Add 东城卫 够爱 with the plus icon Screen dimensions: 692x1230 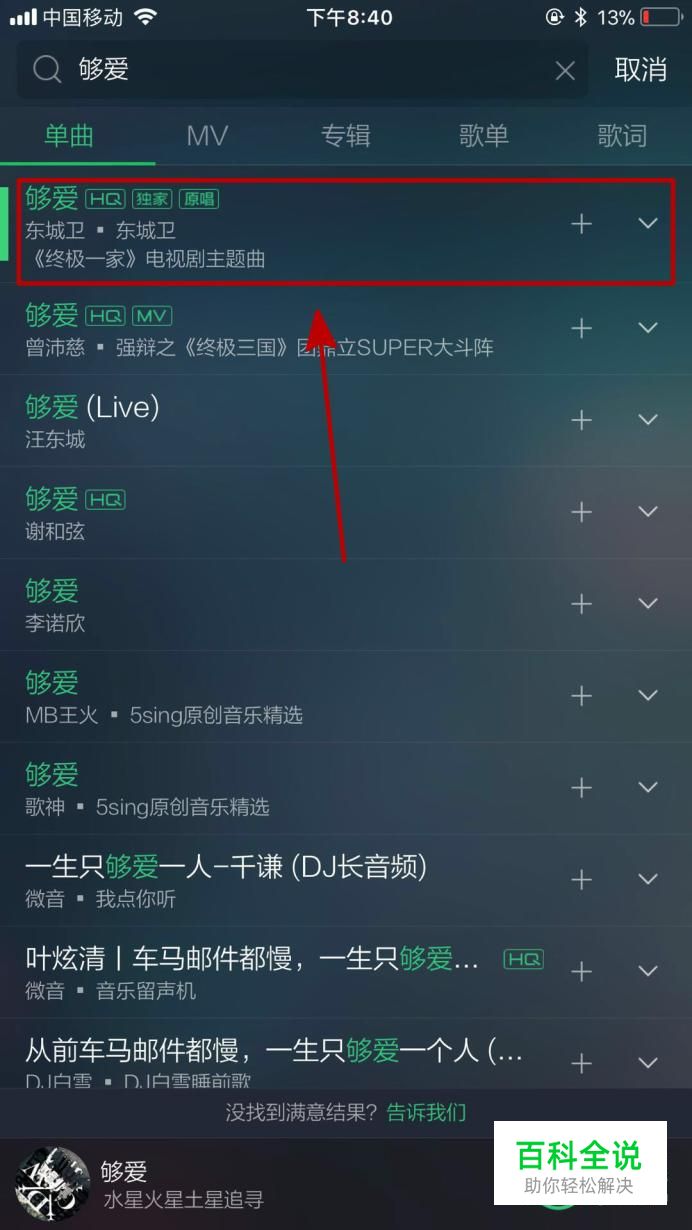[x=581, y=223]
